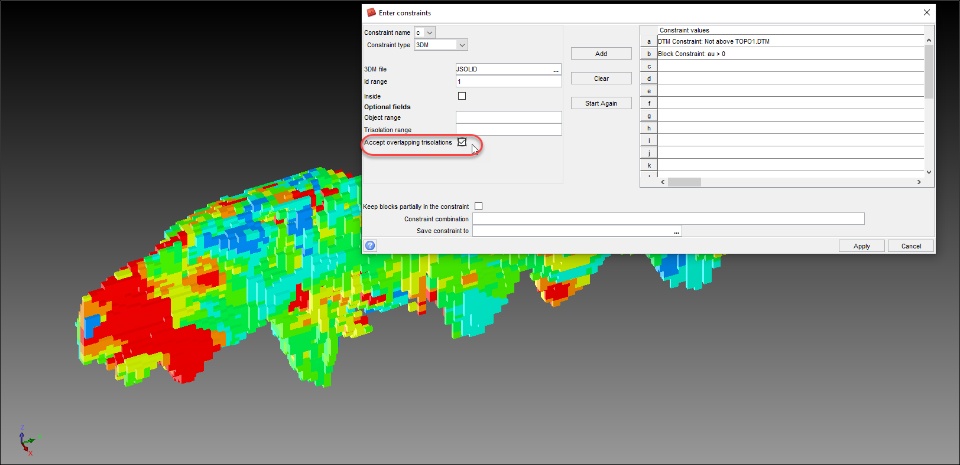The width and height of the screenshot is (960, 465).
Task: Click the Cancel button
Action: click(x=911, y=246)
